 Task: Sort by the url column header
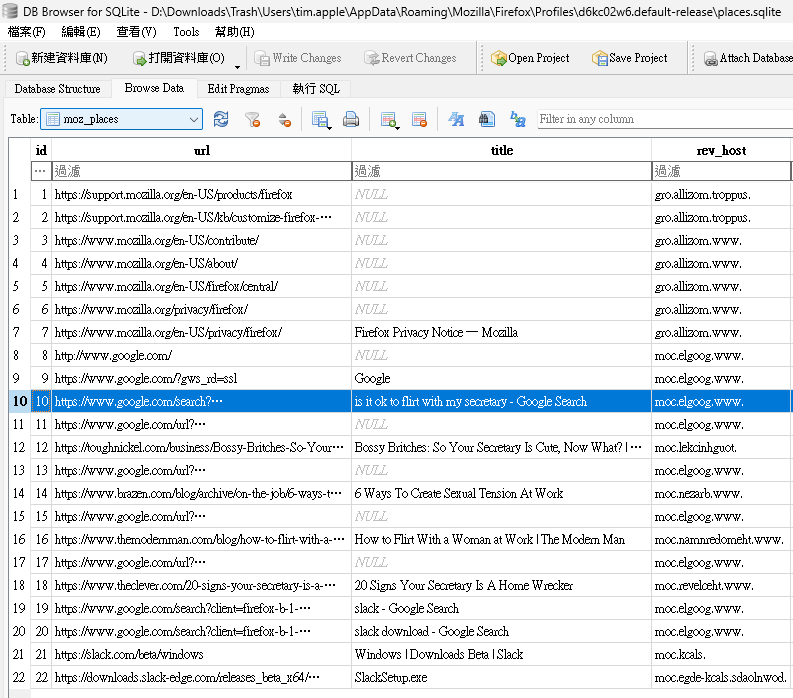[201, 150]
